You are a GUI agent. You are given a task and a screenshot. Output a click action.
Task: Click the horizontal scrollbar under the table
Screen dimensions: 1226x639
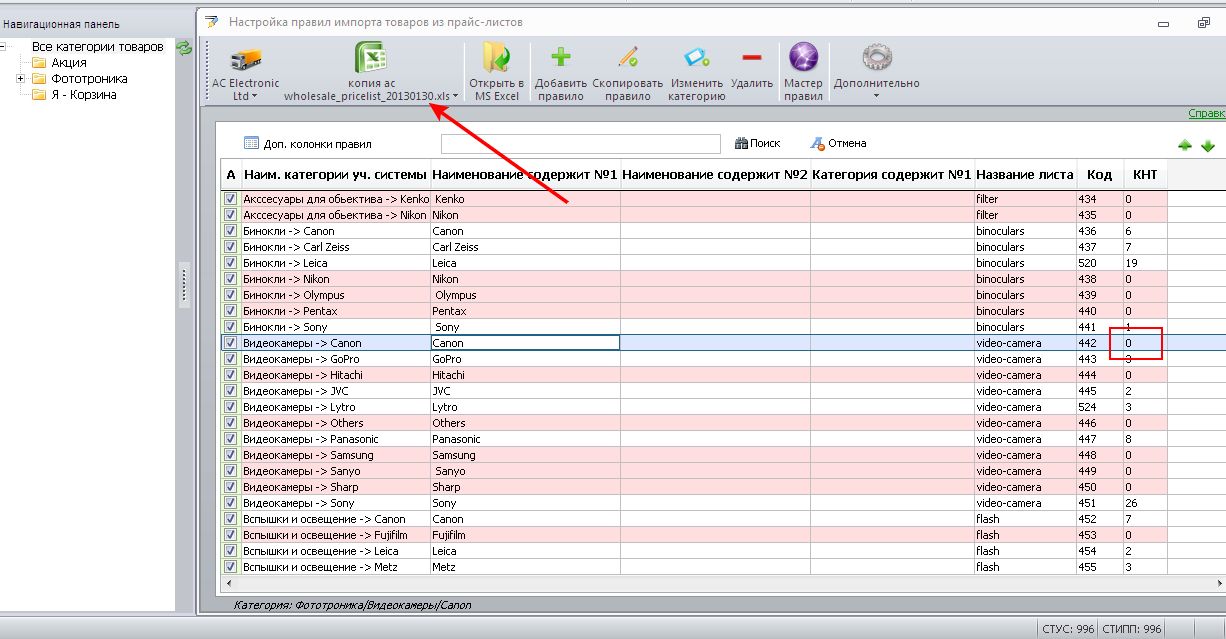(x=723, y=582)
